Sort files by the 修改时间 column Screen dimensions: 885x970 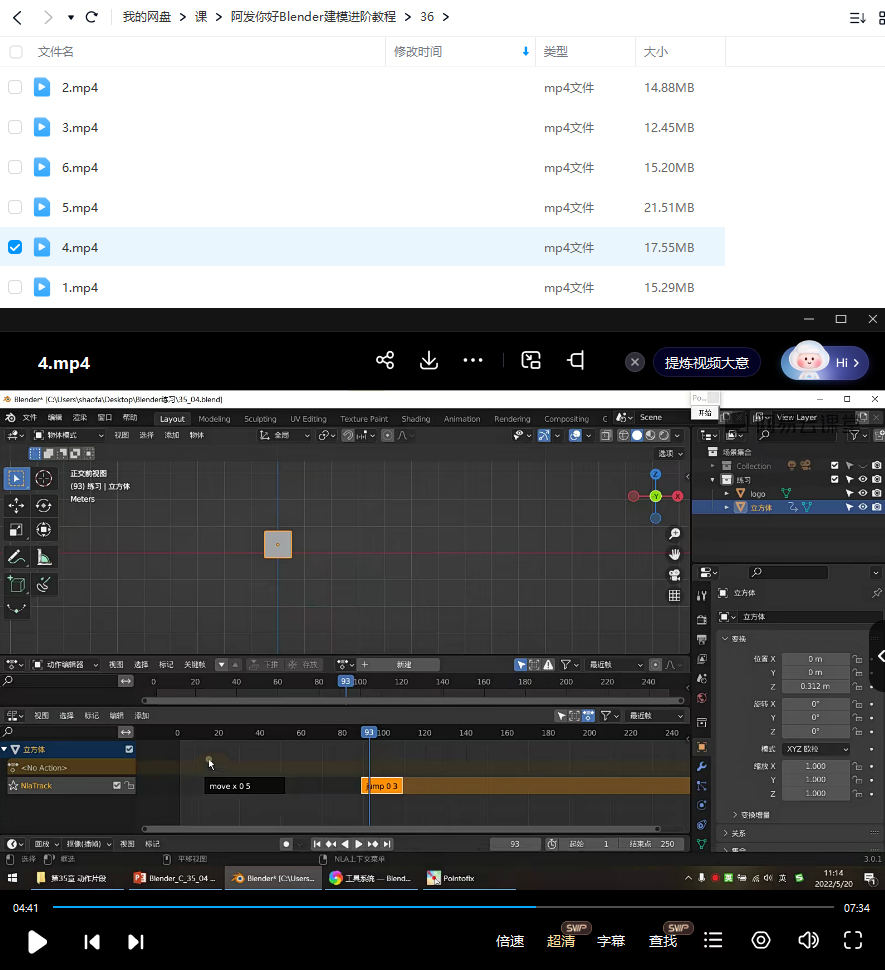418,51
